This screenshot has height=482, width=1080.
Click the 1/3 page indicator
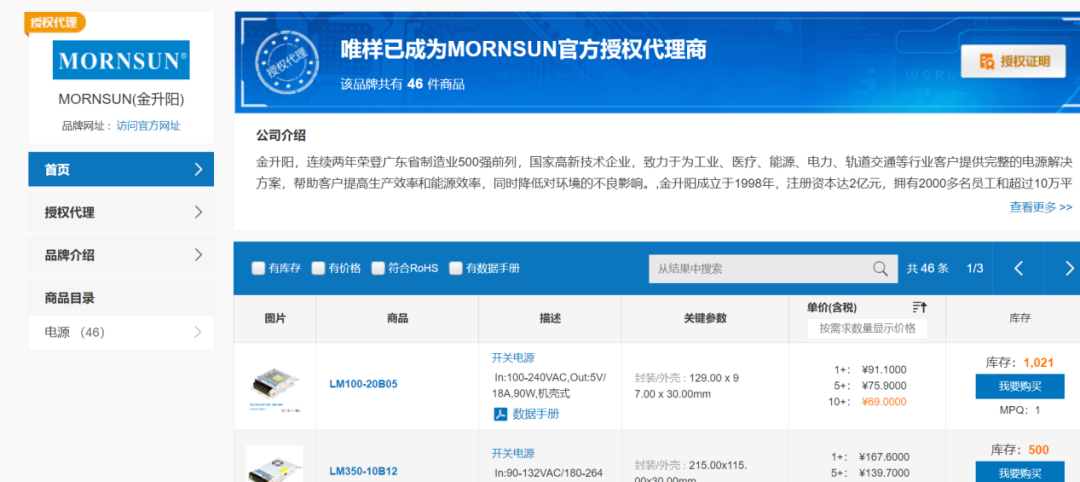(x=975, y=269)
